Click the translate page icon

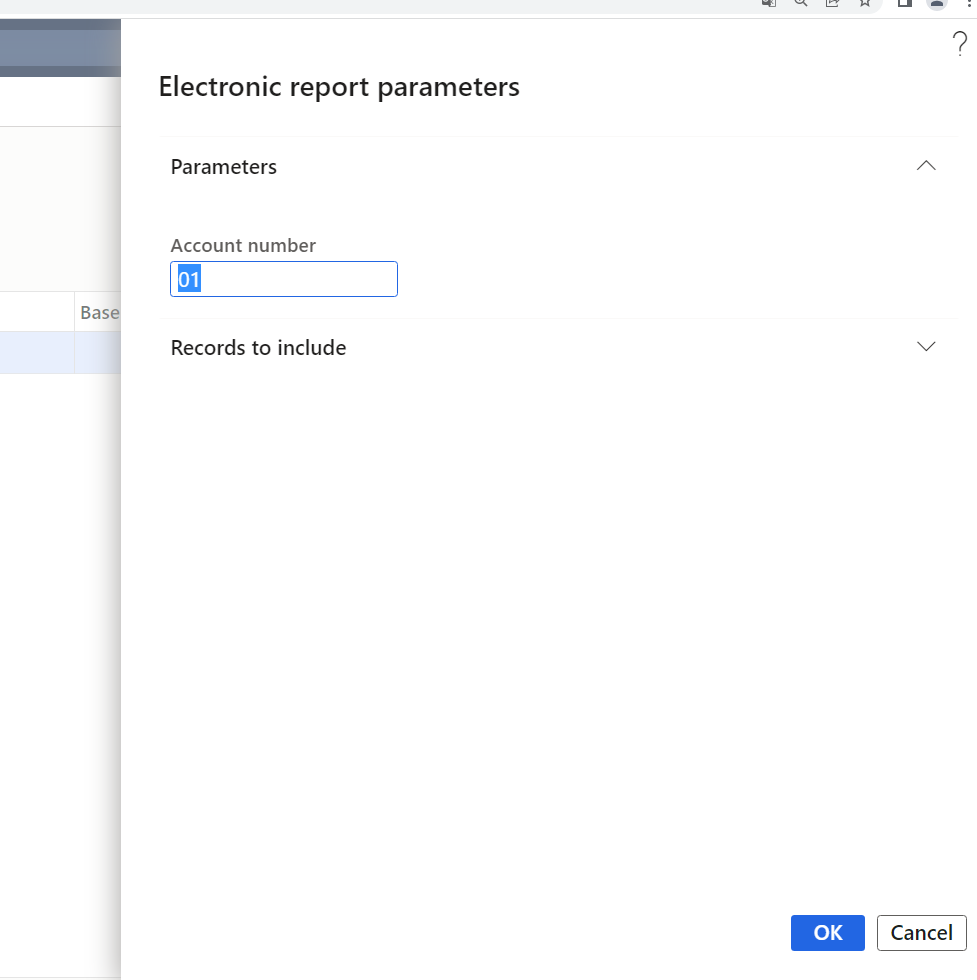[768, 4]
